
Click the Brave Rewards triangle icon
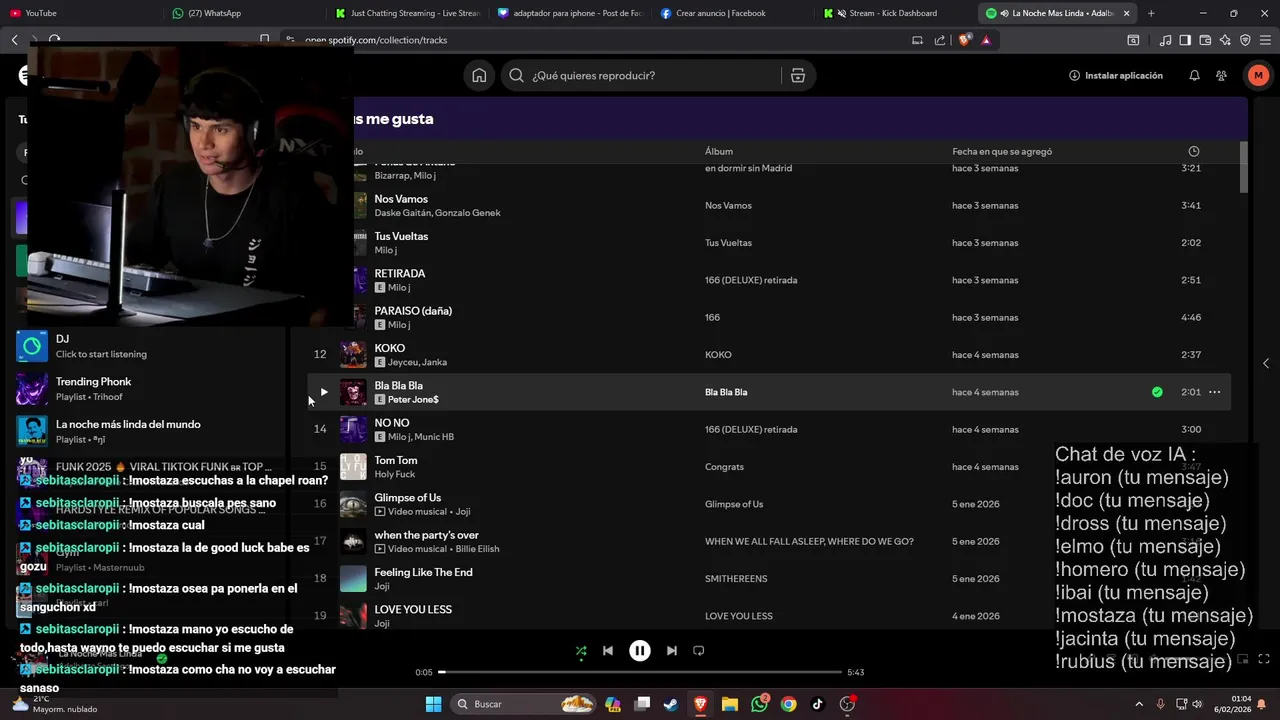(986, 40)
